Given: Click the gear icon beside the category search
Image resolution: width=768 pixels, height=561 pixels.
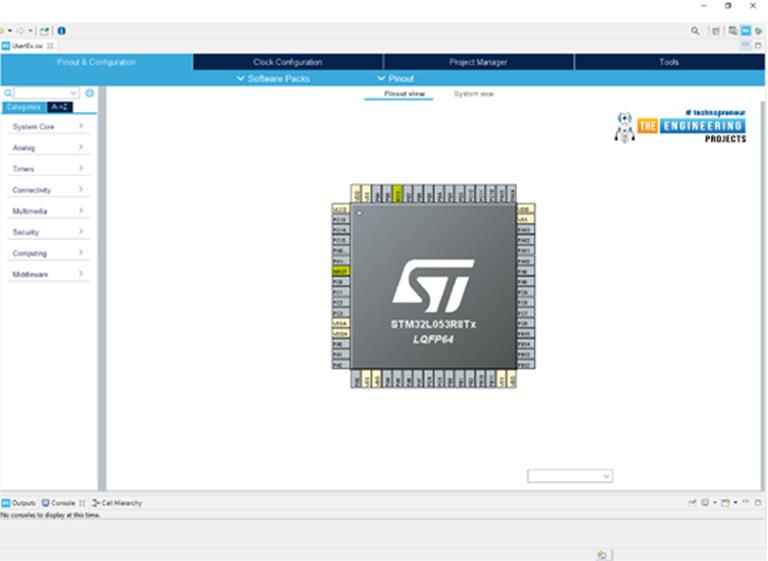Looking at the screenshot, I should point(89,93).
